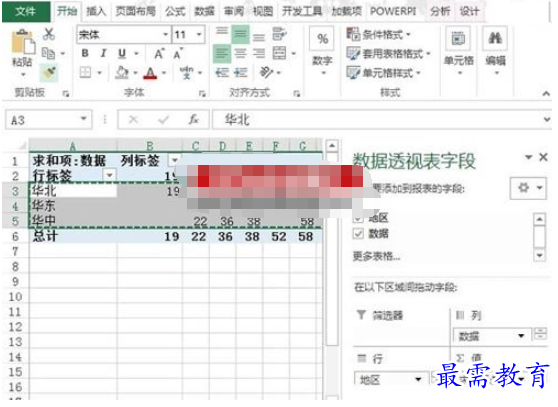558x407 pixels.
Task: Apply middle vertical alignment
Action: pyautogui.click(x=240, y=34)
